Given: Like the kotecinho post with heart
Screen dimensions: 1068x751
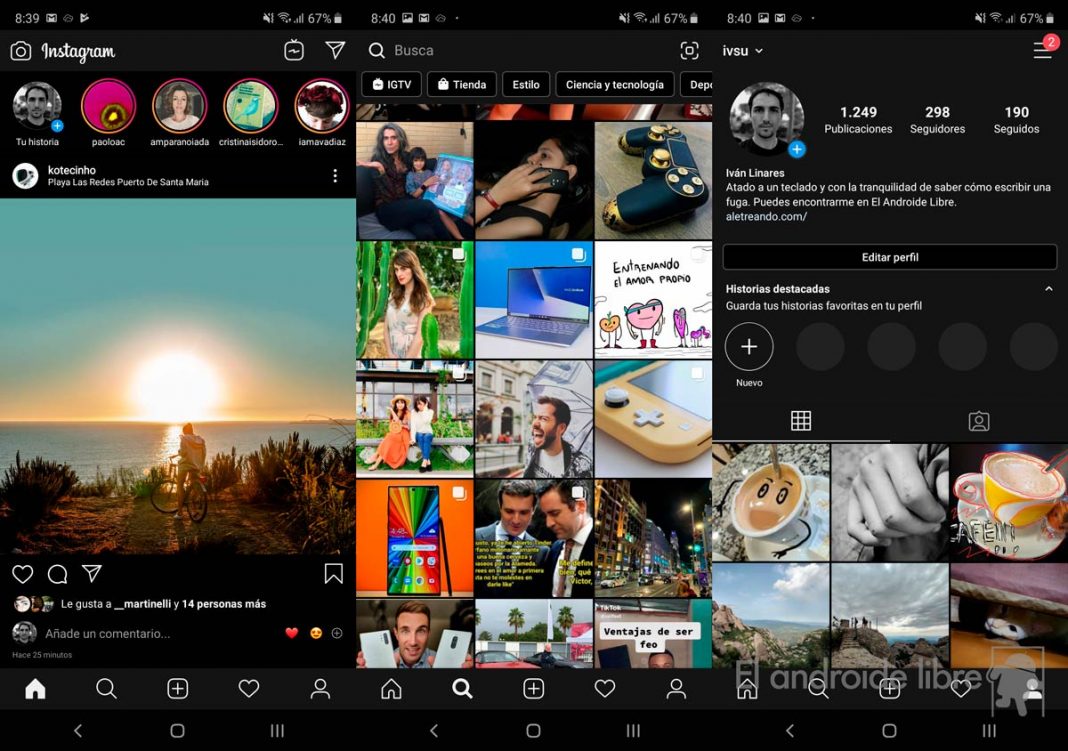Looking at the screenshot, I should 23,574.
